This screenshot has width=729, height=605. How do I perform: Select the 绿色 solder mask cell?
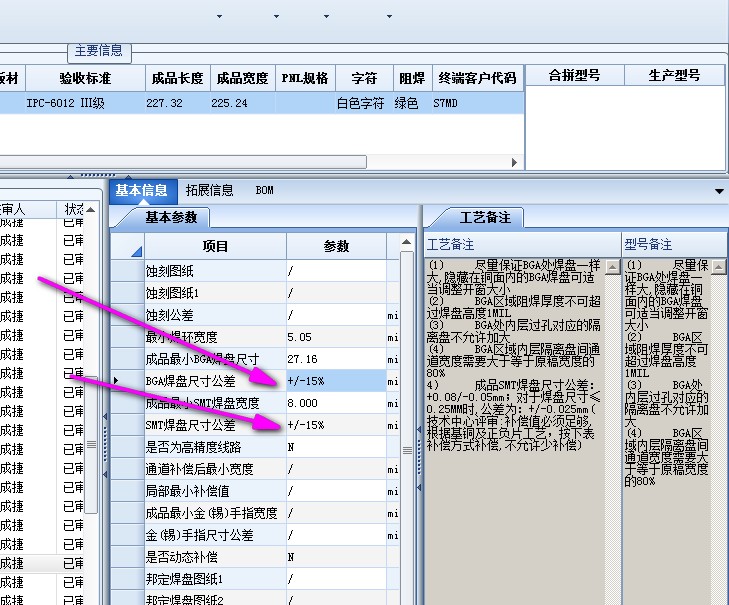(412, 103)
